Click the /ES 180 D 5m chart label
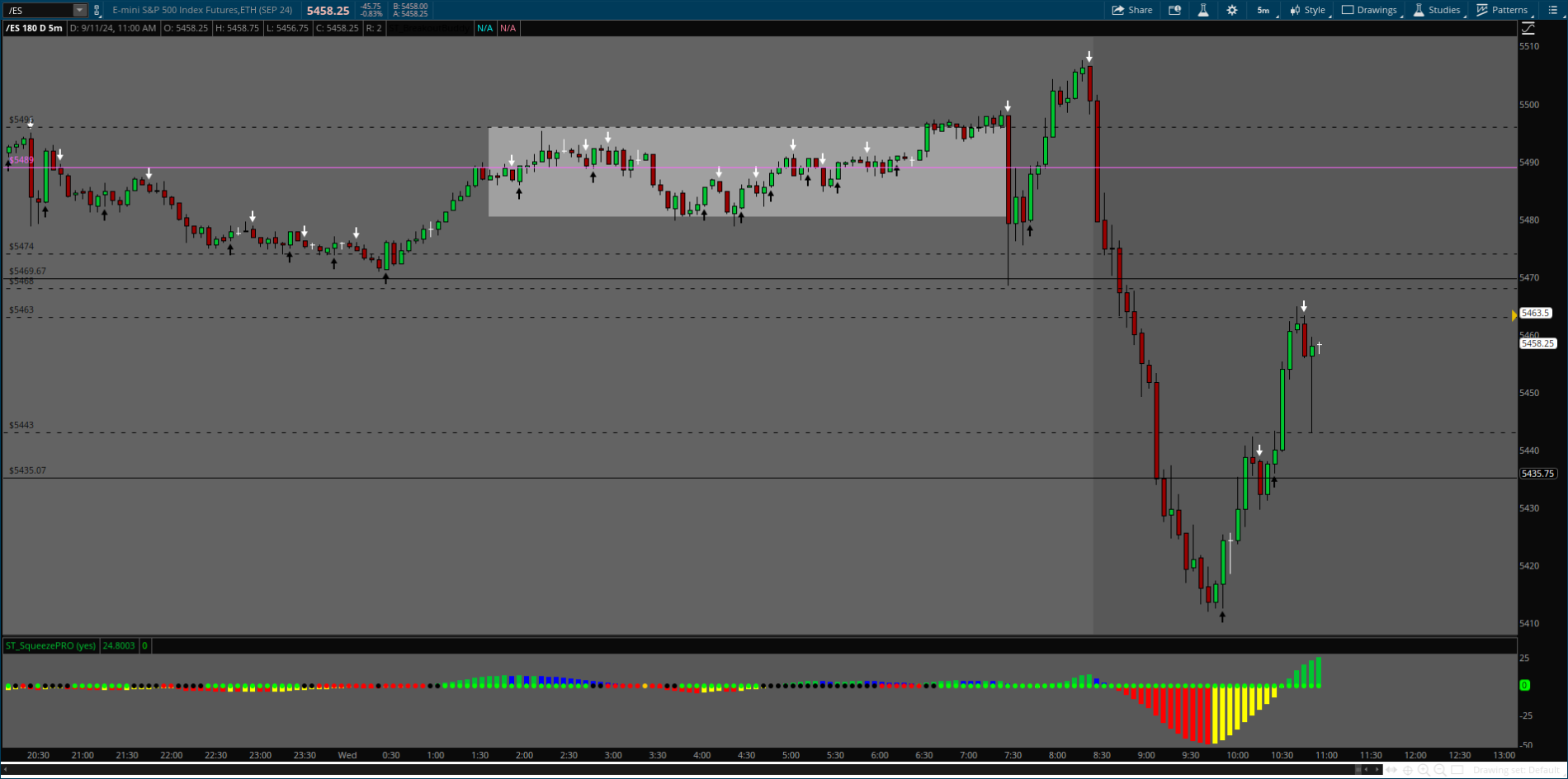The height and width of the screenshot is (779, 1568). click(x=35, y=28)
